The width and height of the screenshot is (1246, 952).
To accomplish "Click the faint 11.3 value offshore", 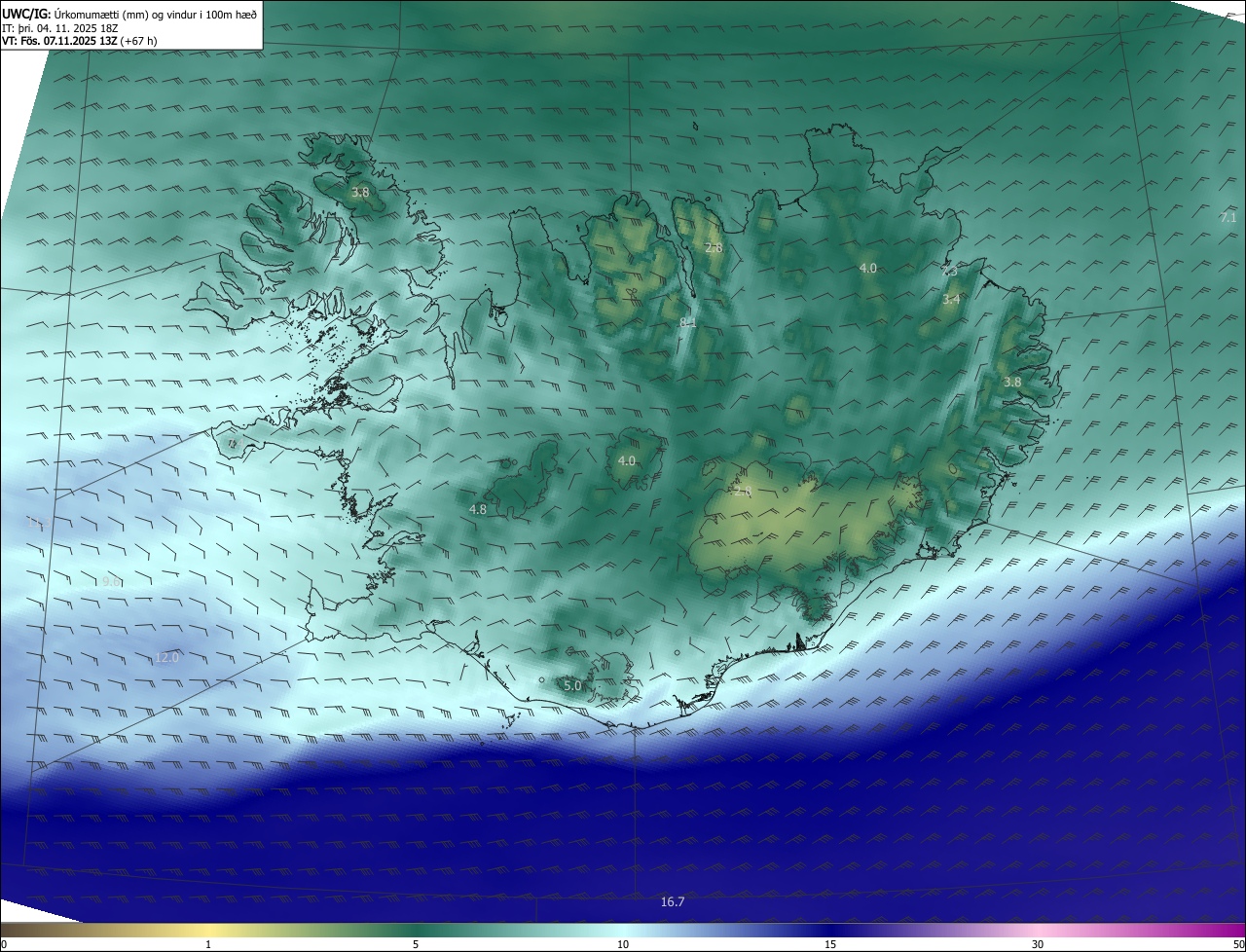I will click(x=37, y=525).
